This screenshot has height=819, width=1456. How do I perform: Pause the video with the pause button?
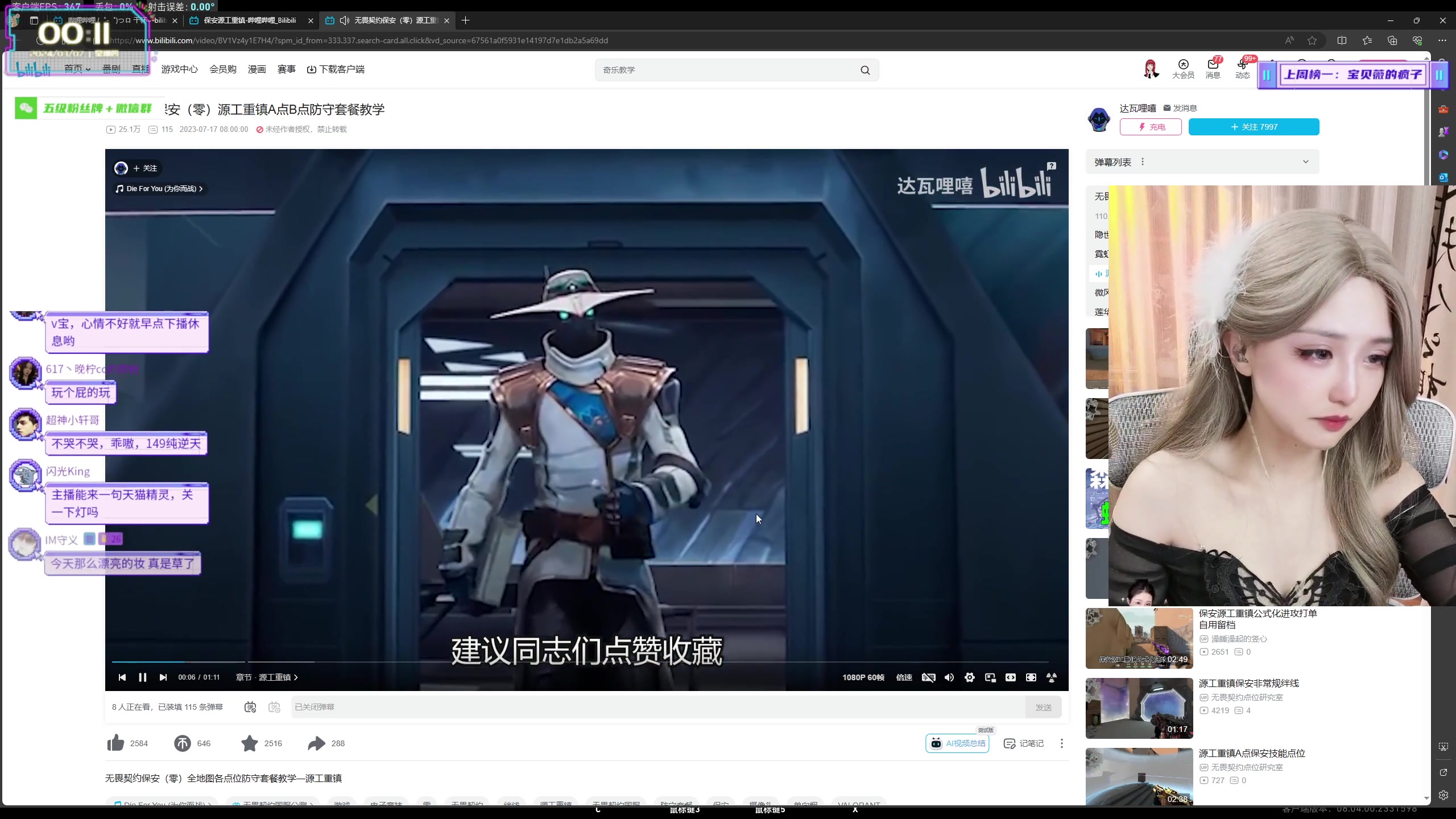point(143,677)
